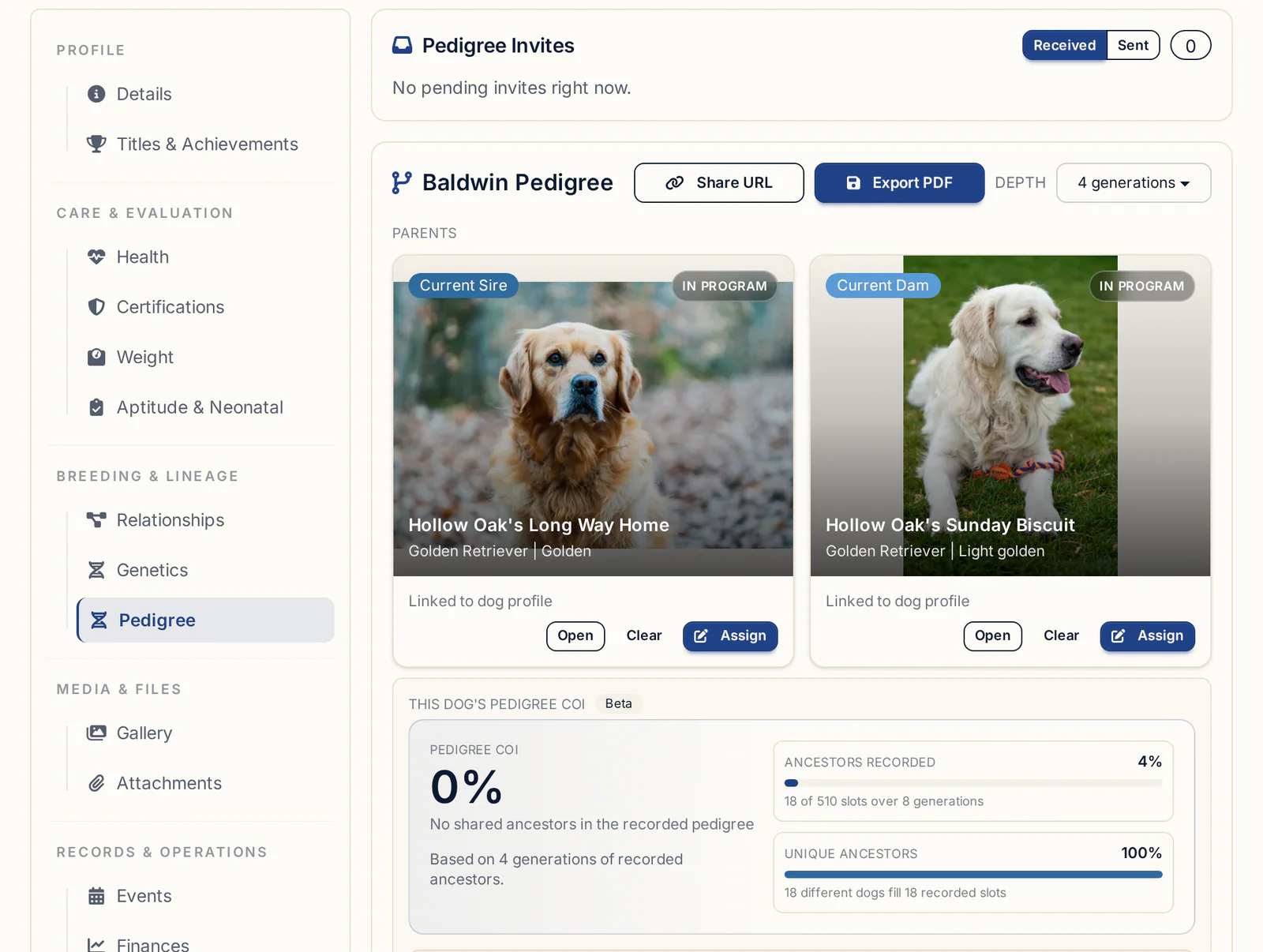
Task: Click the 0% pedigree COI value
Action: (466, 787)
